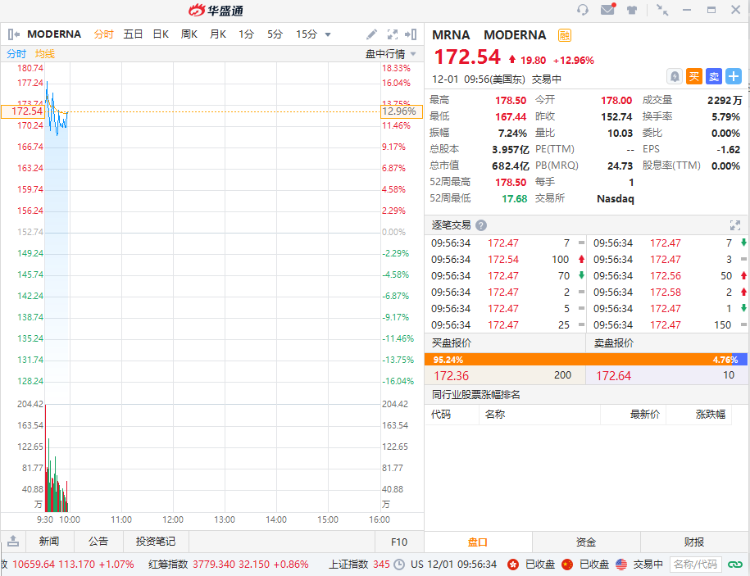Click the 代码 column header
The image size is (750, 576).
(x=441, y=414)
